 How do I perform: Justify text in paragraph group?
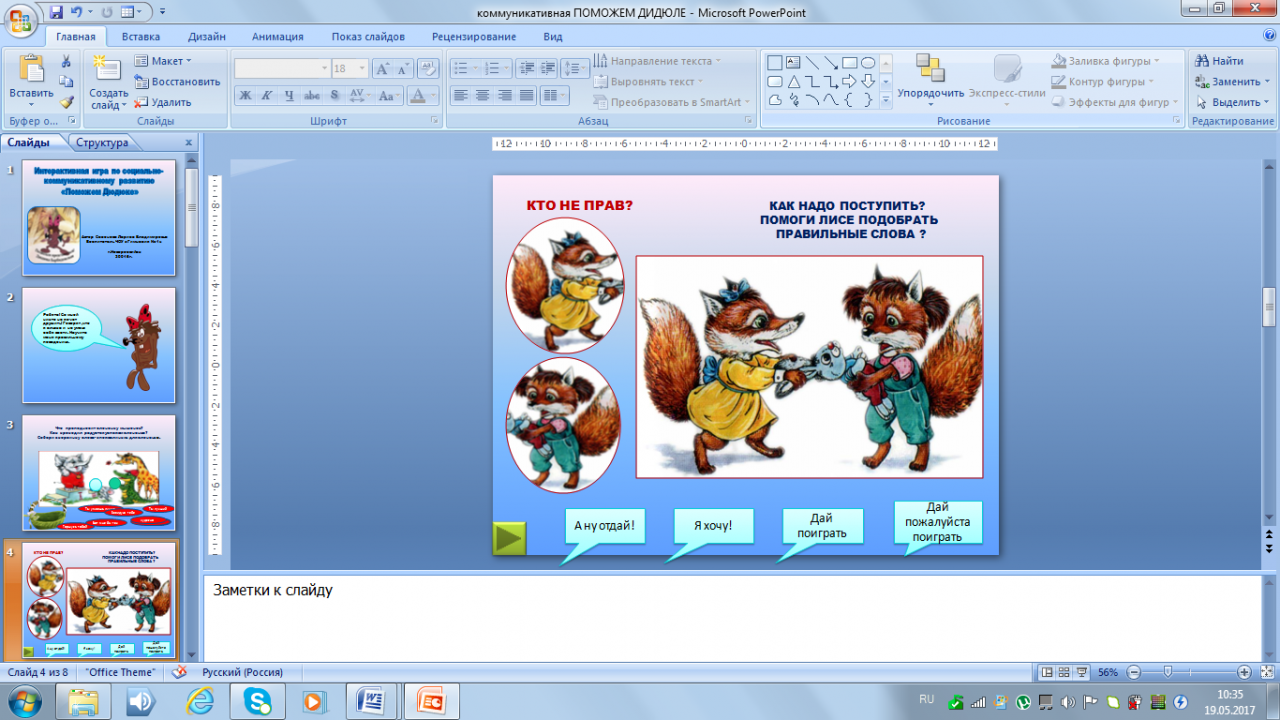526,96
